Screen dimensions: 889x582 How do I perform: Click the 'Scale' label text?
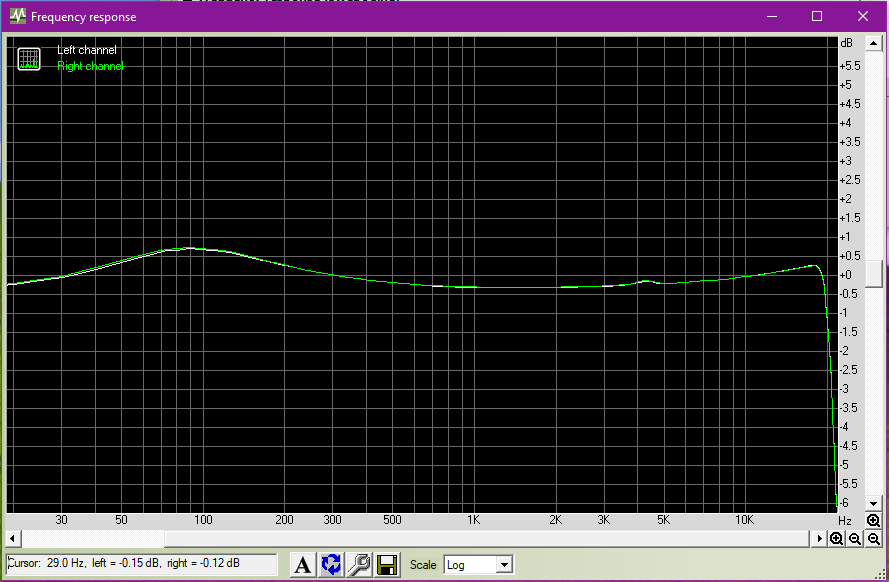click(423, 565)
